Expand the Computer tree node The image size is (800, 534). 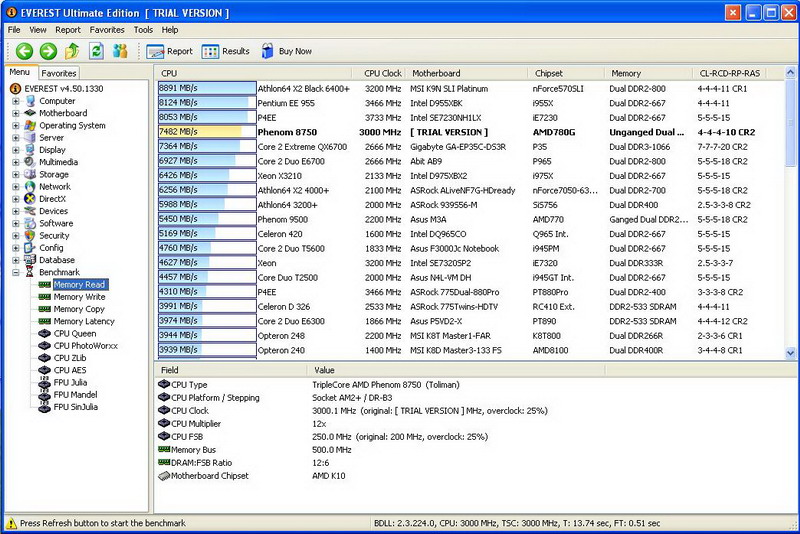(x=16, y=101)
